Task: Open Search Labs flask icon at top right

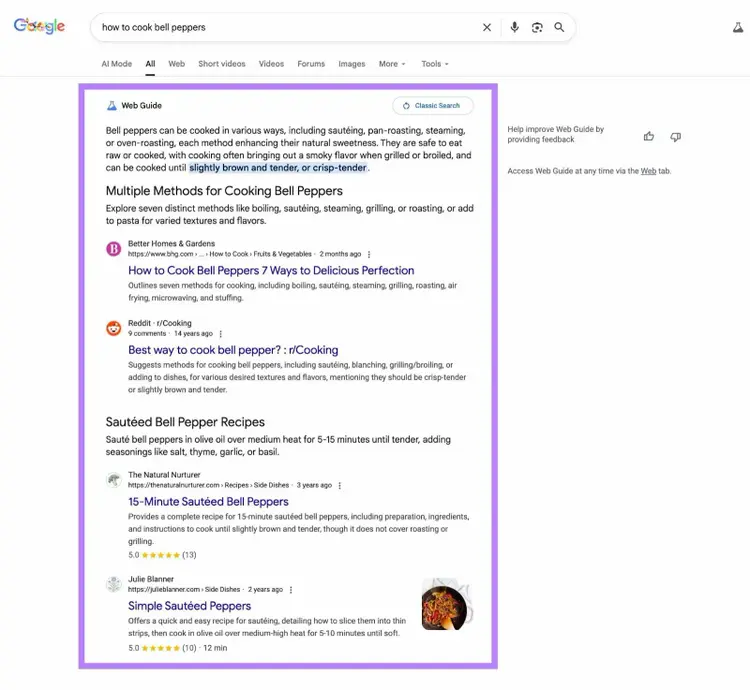Action: (739, 28)
